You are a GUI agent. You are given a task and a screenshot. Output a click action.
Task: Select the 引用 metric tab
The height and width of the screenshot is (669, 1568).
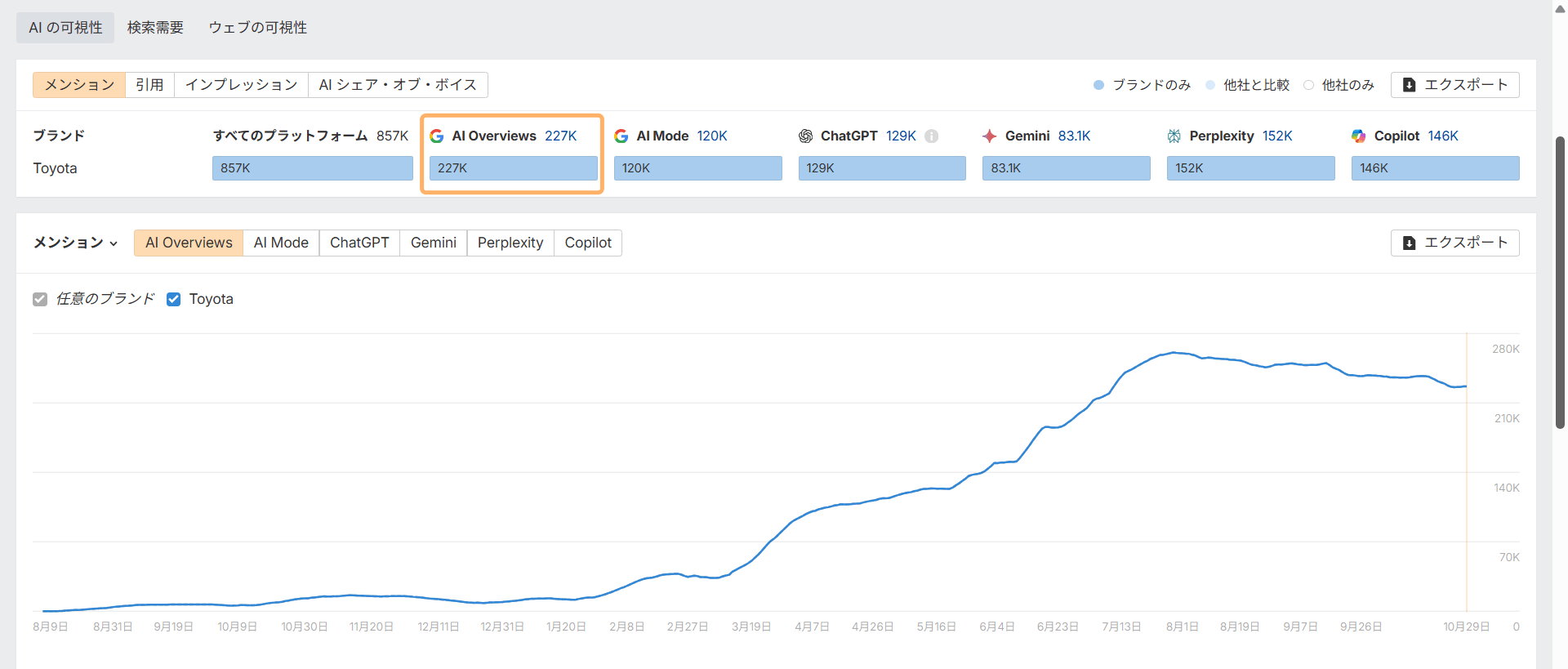(x=149, y=85)
